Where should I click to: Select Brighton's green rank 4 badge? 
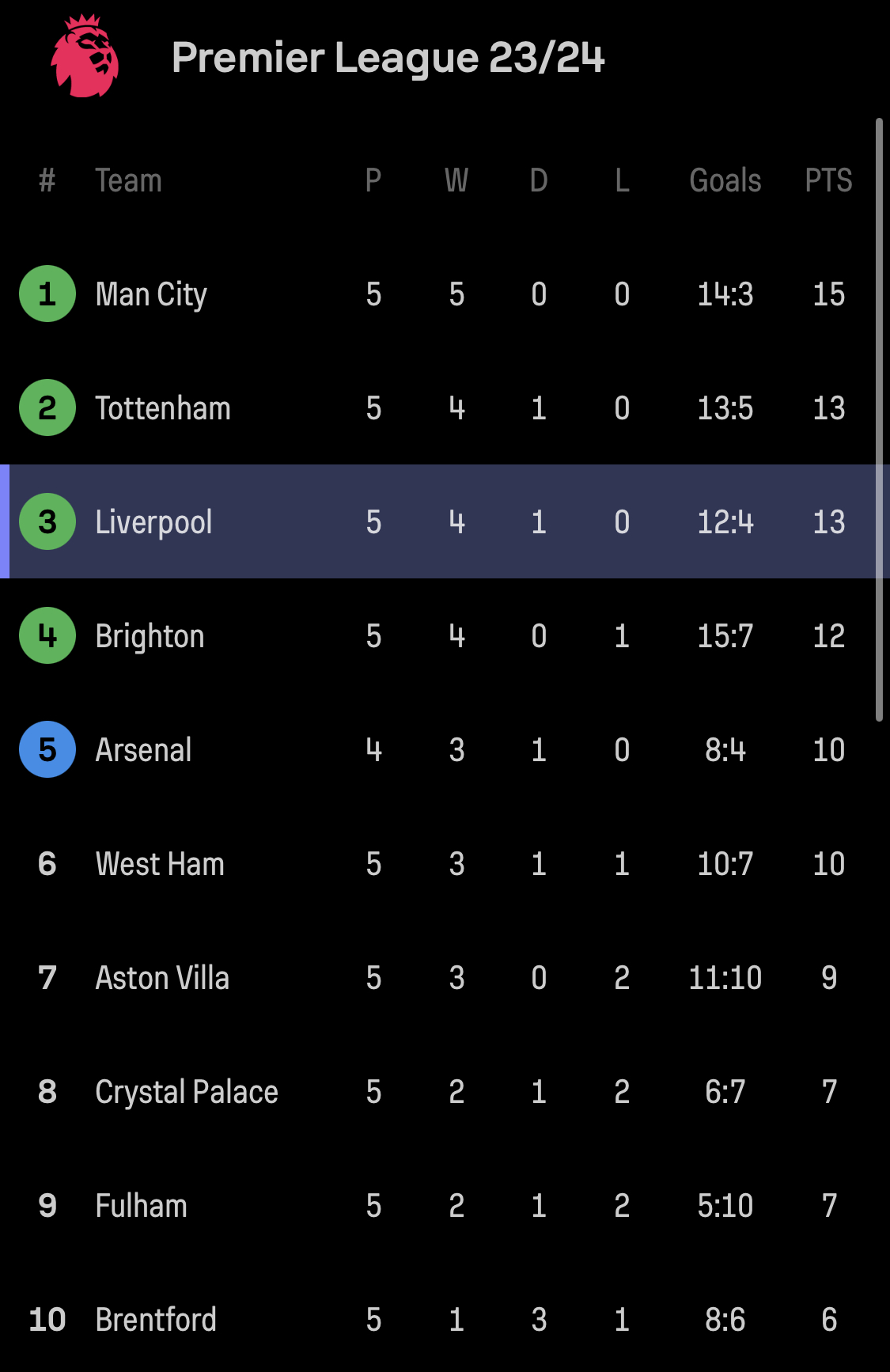click(x=47, y=635)
